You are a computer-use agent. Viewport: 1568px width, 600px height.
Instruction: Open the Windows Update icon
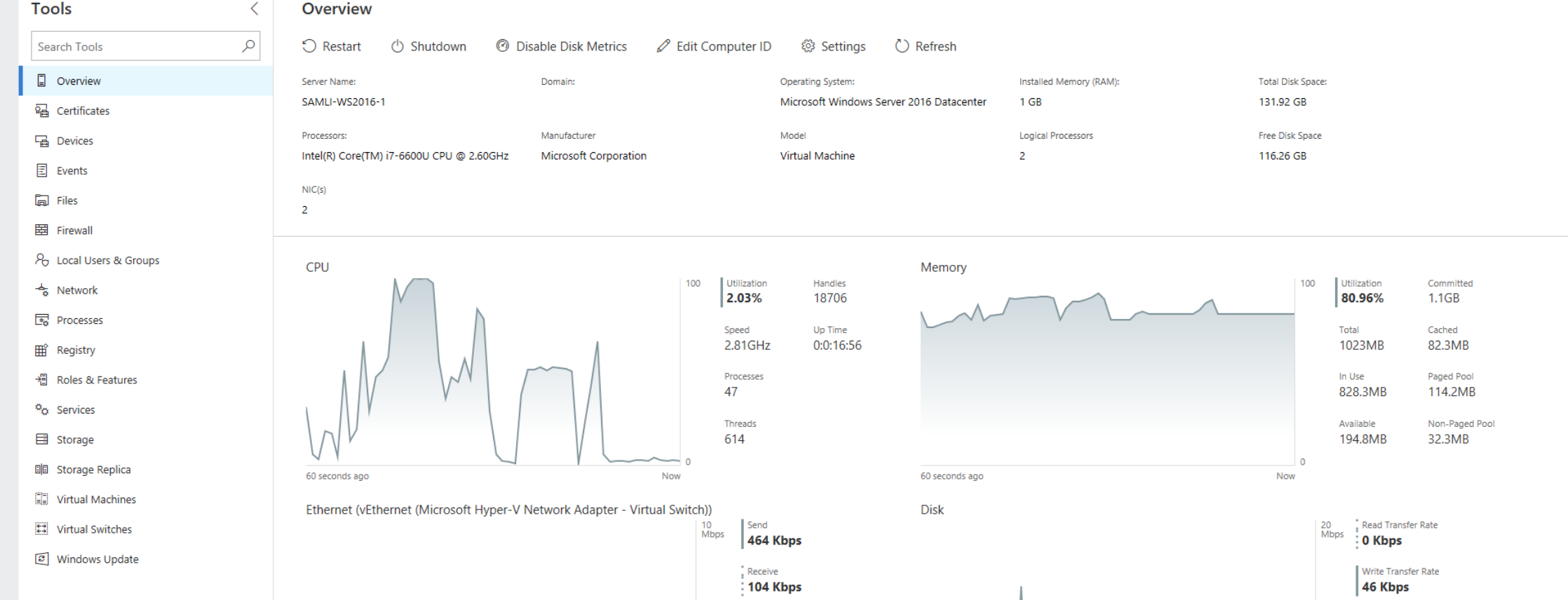tap(41, 559)
